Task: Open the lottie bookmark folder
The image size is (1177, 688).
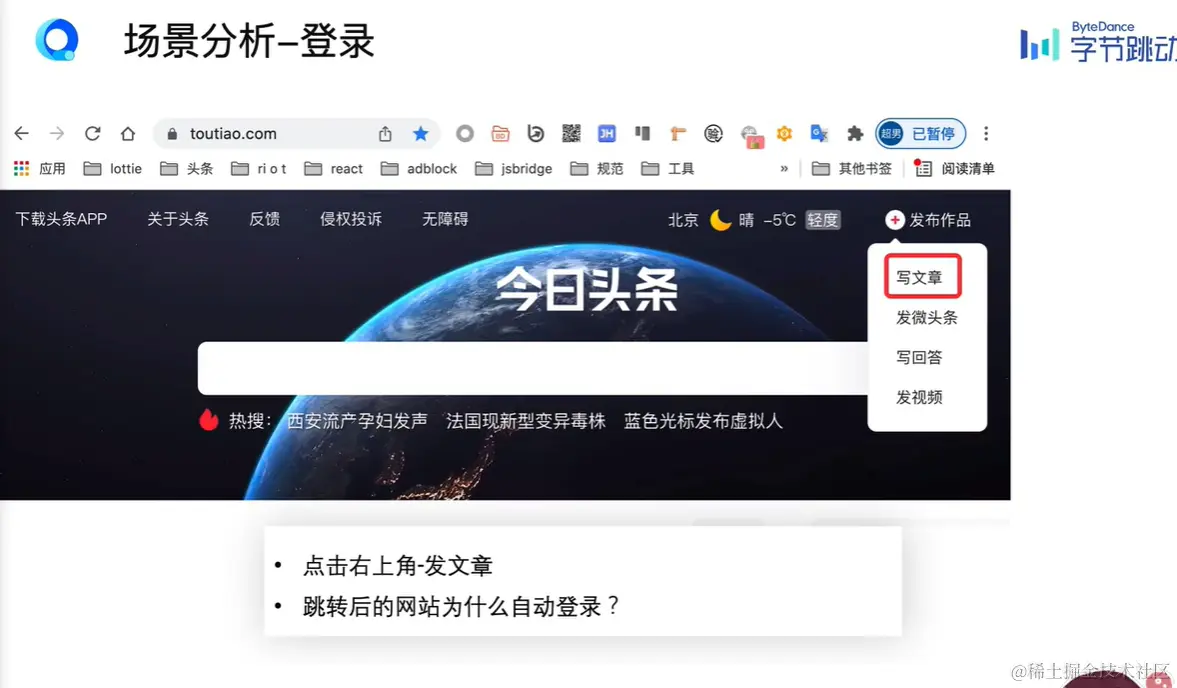Action: (113, 169)
